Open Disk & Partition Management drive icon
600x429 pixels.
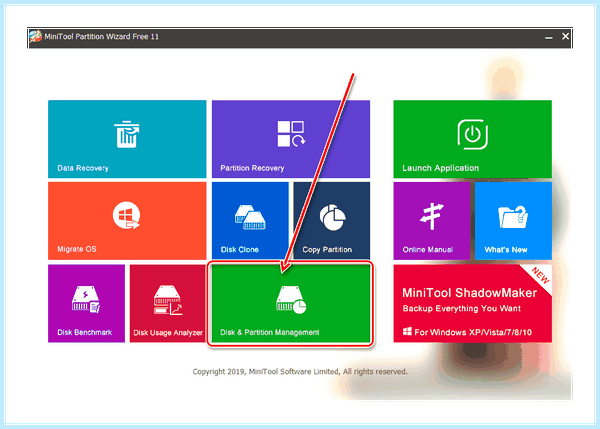pos(291,300)
